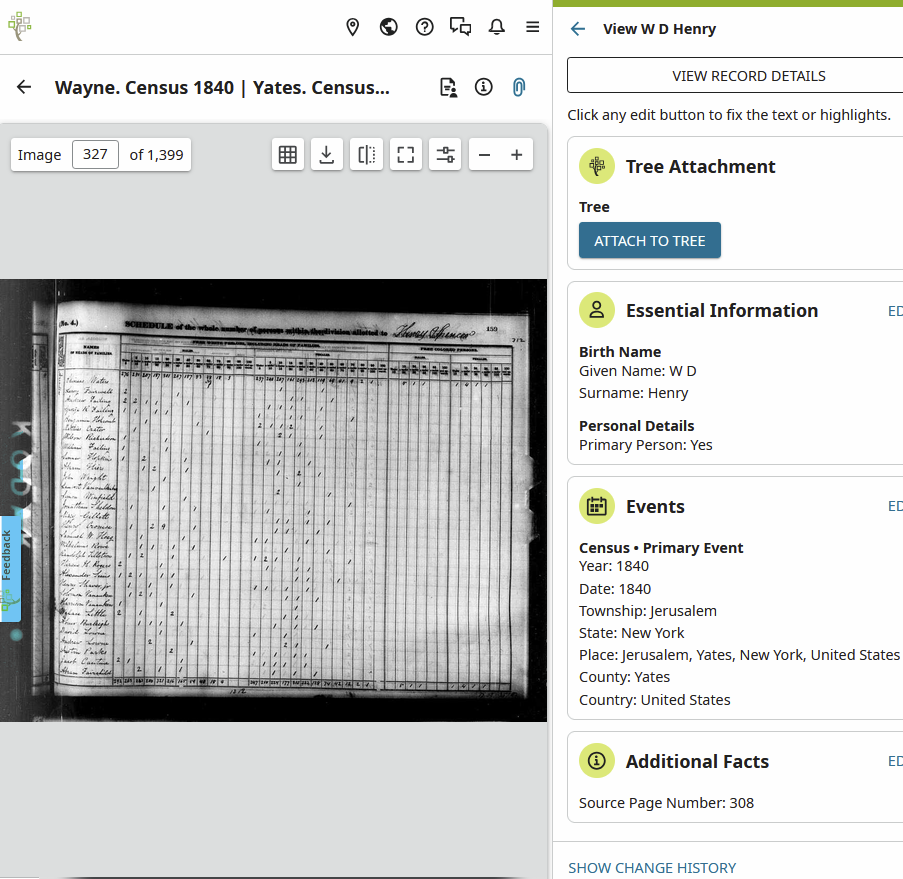The height and width of the screenshot is (879, 903).
Task: Click VIEW RECORD DETAILS button
Action: coord(749,75)
